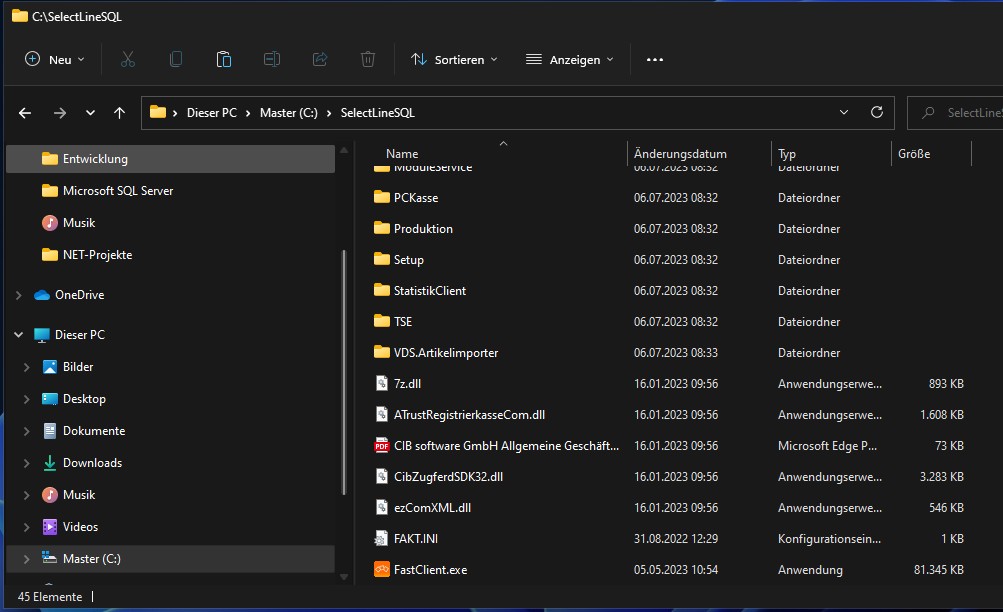Image resolution: width=1003 pixels, height=612 pixels.
Task: Click the Paste clipboard icon
Action: click(x=224, y=59)
